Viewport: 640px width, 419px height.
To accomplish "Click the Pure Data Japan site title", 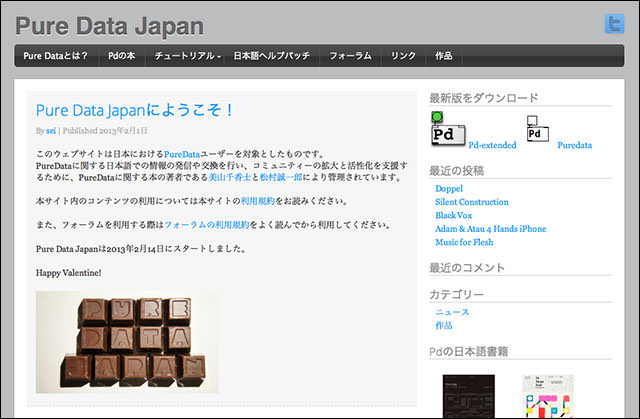I will (x=109, y=26).
